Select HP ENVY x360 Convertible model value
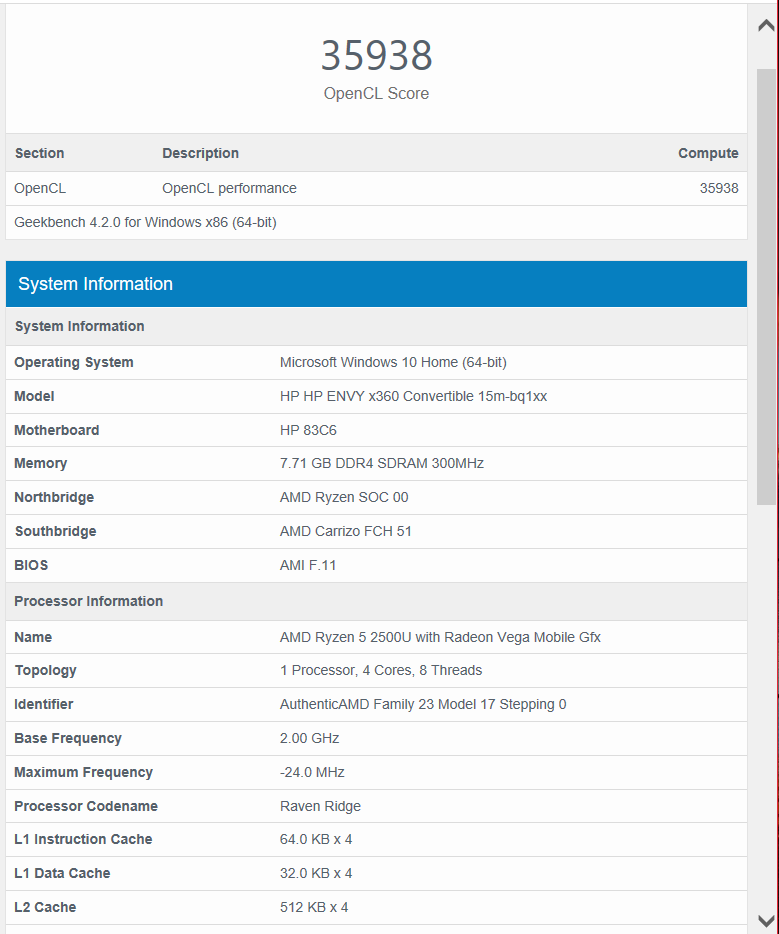Image resolution: width=779 pixels, height=934 pixels. (413, 396)
